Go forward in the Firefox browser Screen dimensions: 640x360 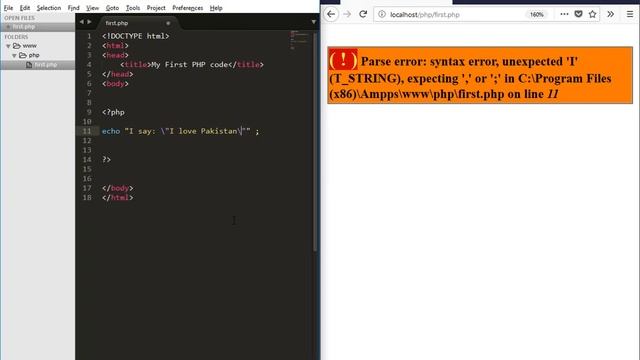tap(347, 14)
